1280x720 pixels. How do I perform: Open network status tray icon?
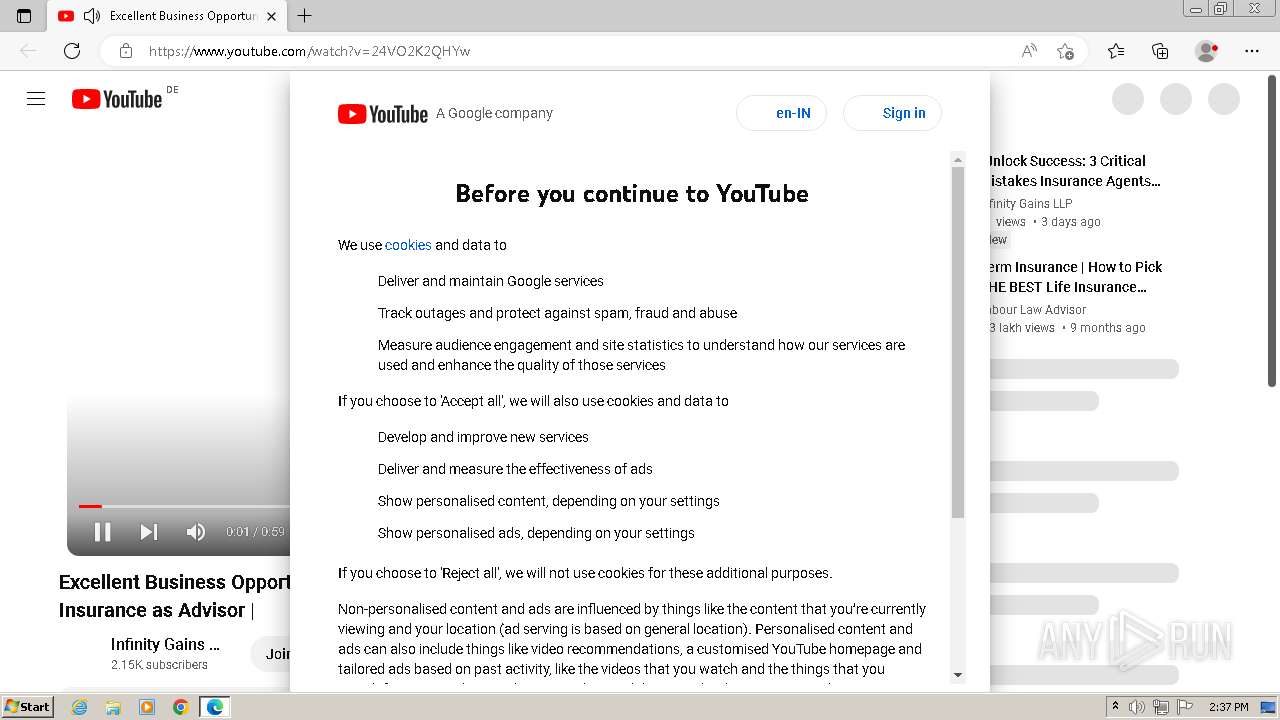pos(1161,707)
